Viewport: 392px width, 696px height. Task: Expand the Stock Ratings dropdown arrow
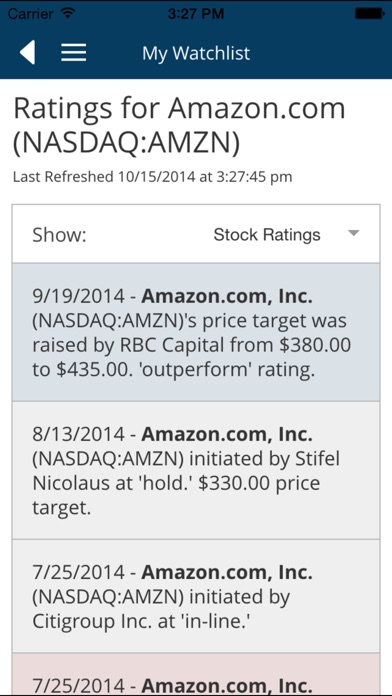353,233
